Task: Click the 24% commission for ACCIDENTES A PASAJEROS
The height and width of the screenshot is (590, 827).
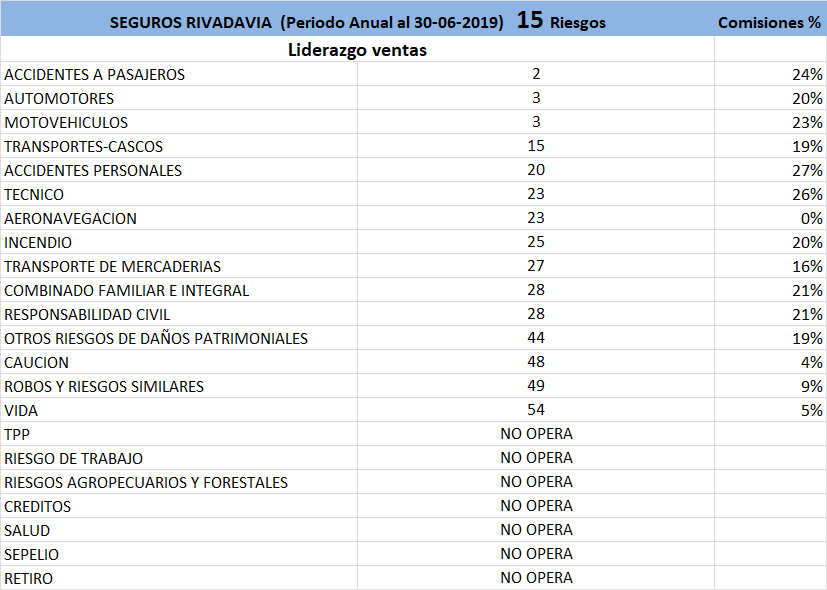Action: pyautogui.click(x=807, y=74)
